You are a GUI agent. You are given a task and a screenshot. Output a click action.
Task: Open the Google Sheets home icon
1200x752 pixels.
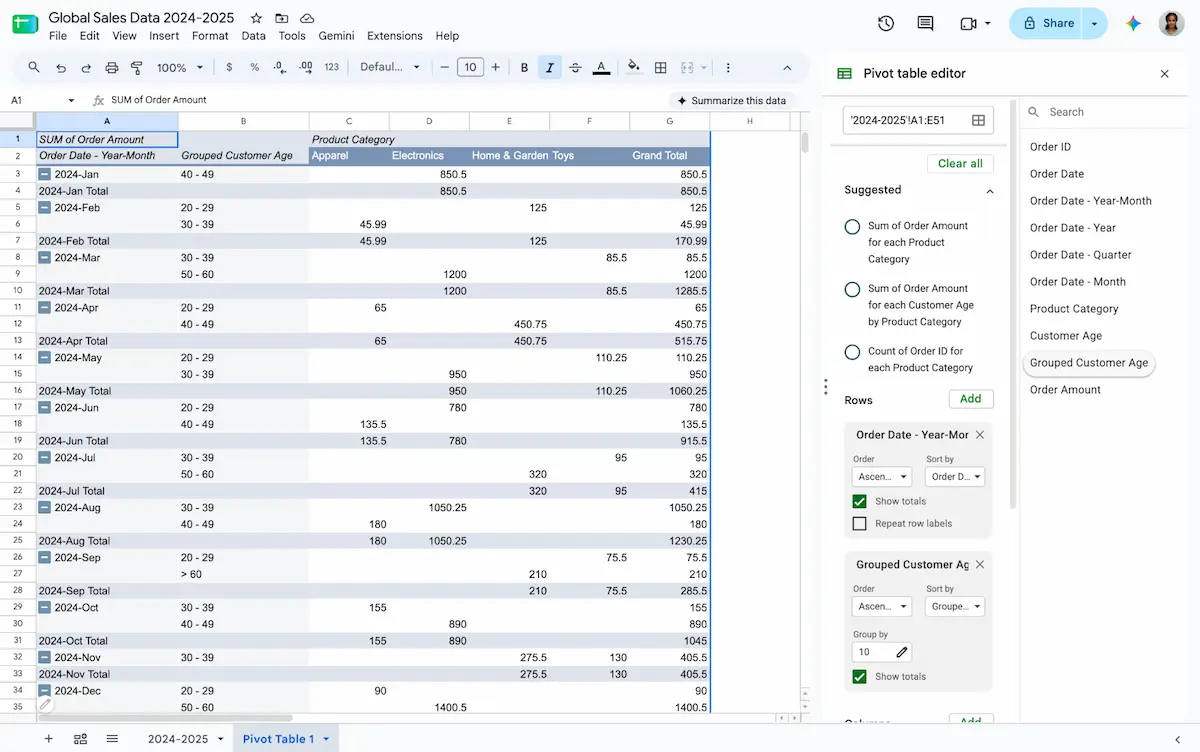25,25
